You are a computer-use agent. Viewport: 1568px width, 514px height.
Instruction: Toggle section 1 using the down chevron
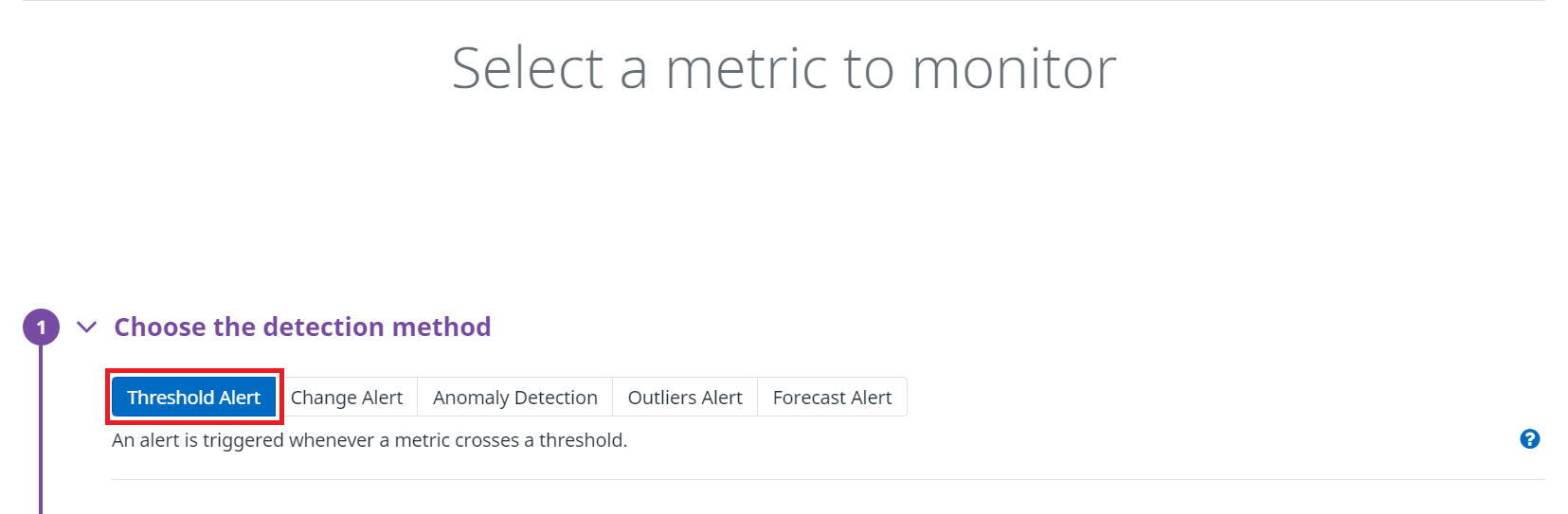[x=86, y=328]
